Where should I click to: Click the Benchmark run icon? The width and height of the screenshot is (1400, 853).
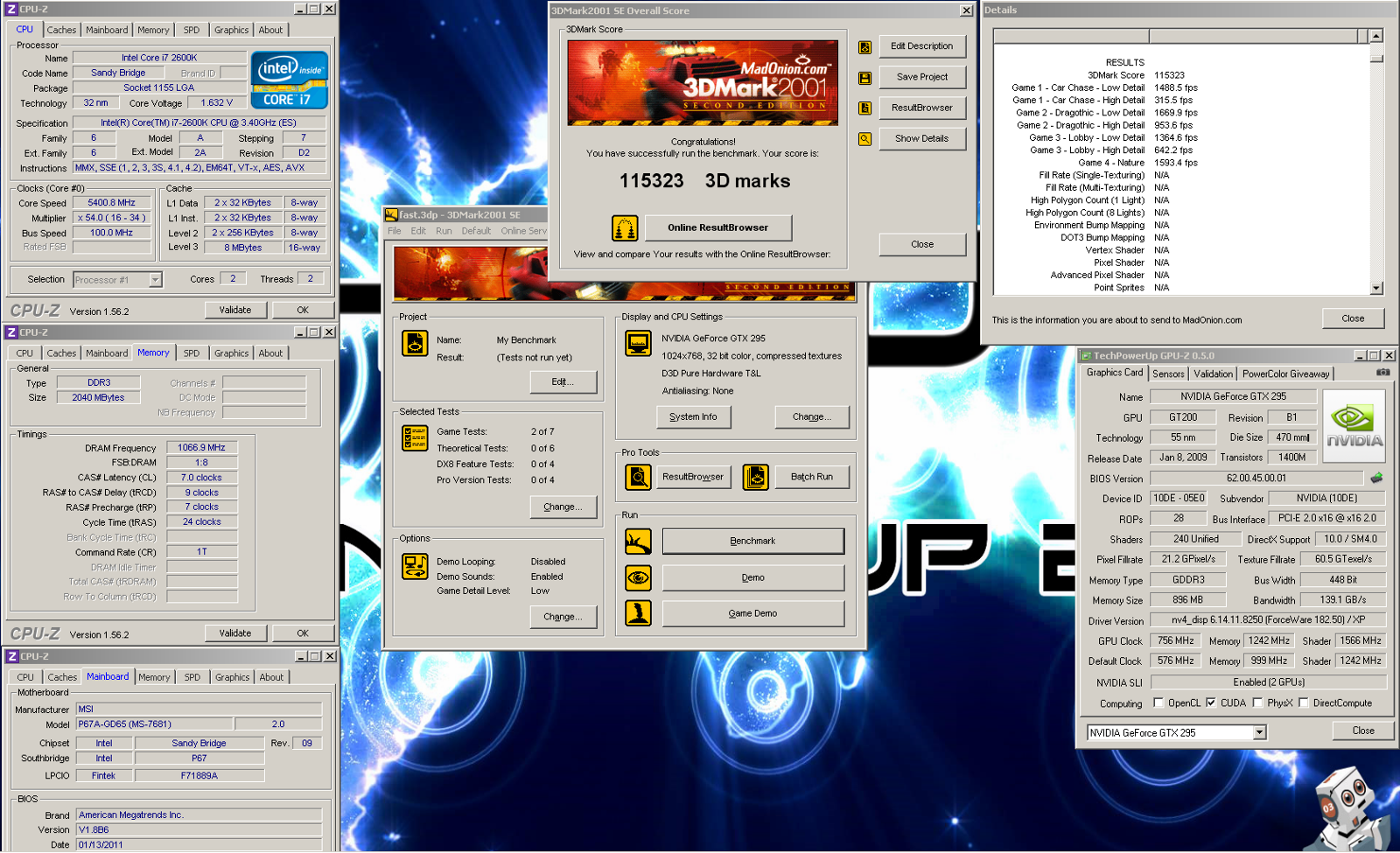pyautogui.click(x=638, y=542)
